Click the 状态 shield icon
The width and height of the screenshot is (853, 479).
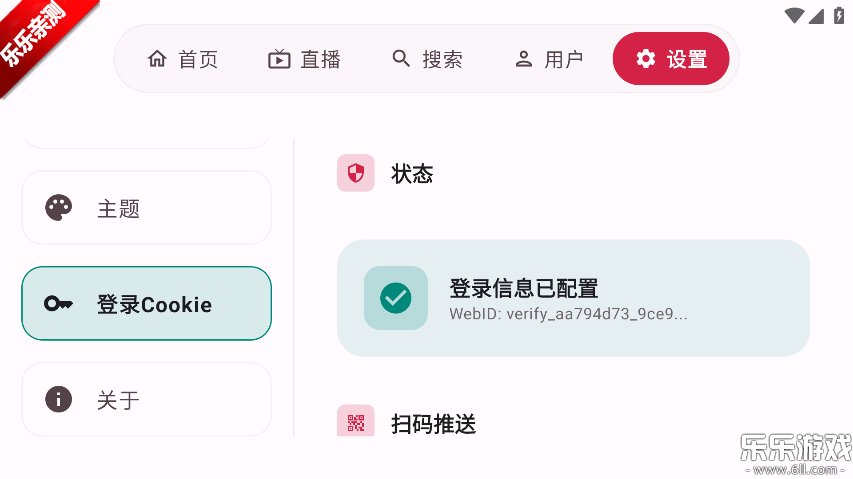[355, 174]
